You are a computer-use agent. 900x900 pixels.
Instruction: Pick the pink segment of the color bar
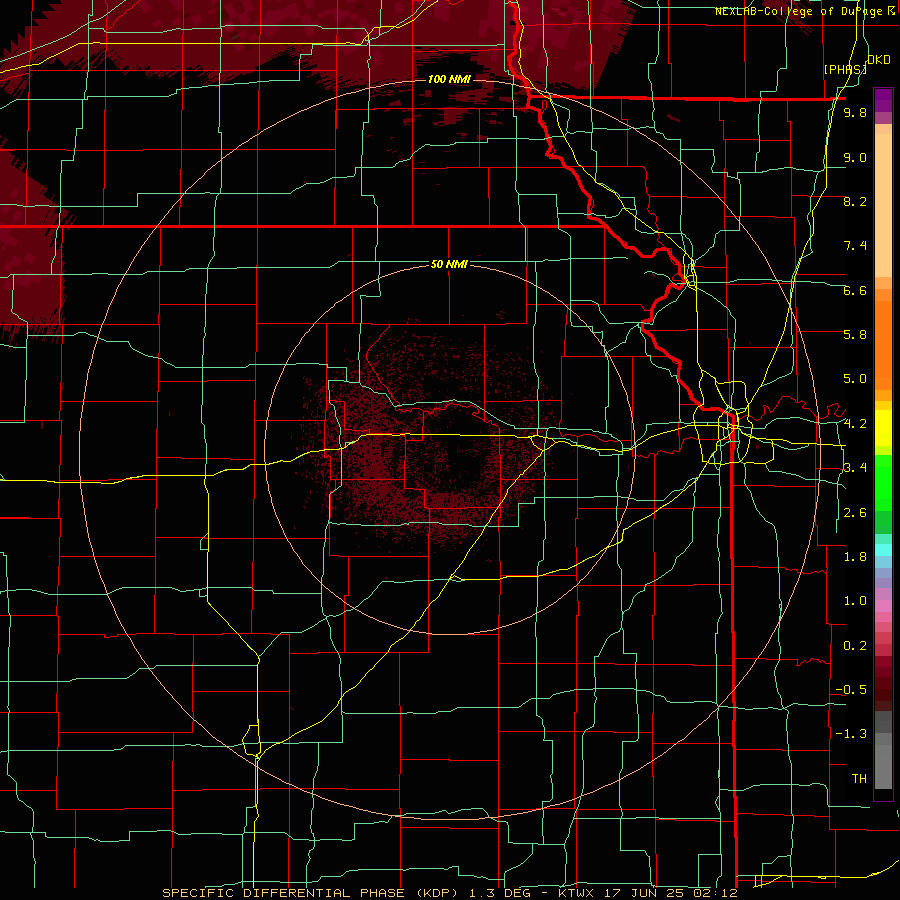pyautogui.click(x=883, y=606)
